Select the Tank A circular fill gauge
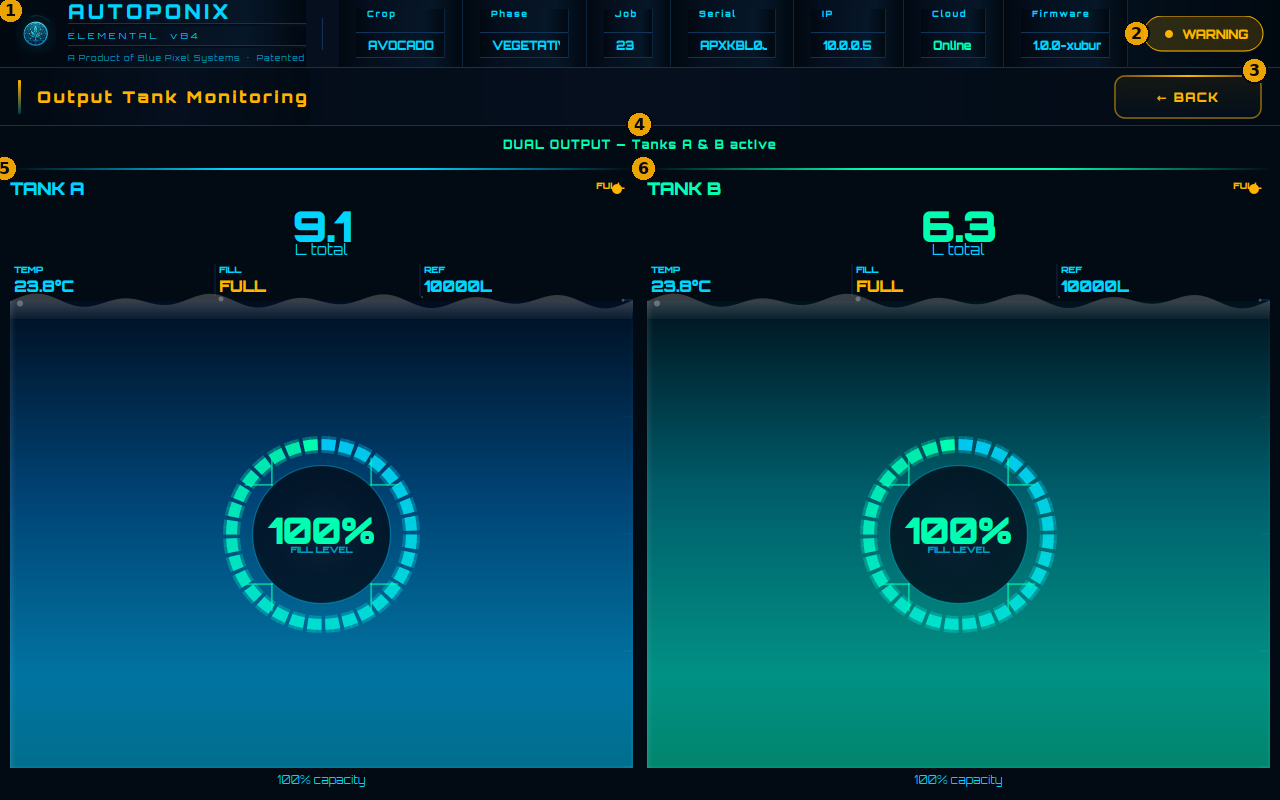The width and height of the screenshot is (1280, 800). point(321,534)
